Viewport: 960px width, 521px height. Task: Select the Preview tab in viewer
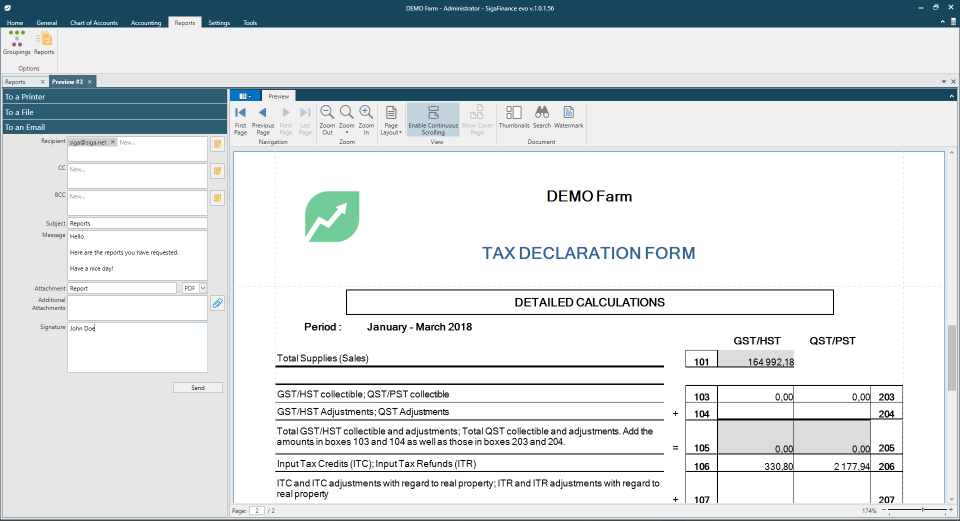point(279,96)
